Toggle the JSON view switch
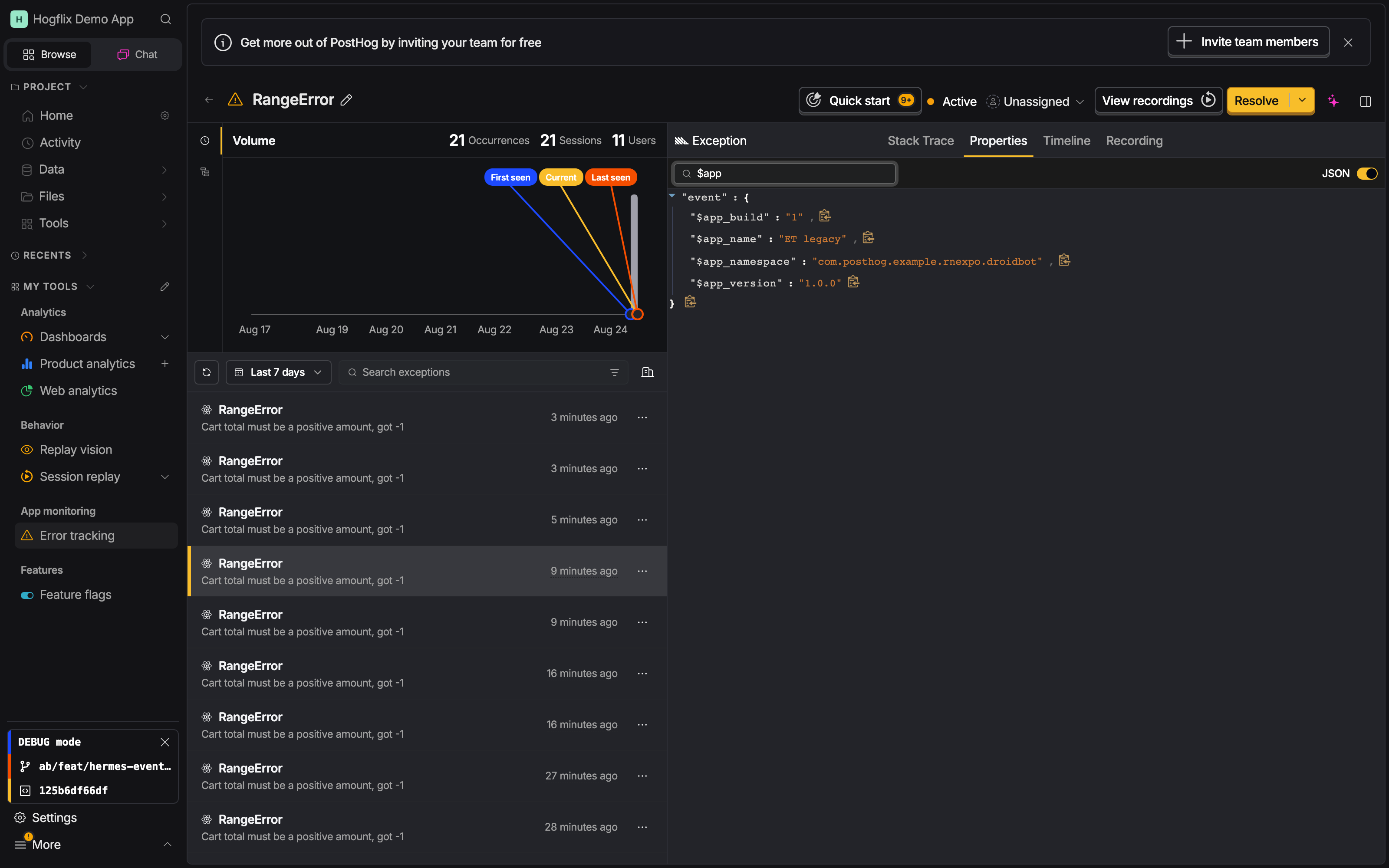Image resolution: width=1389 pixels, height=868 pixels. pyautogui.click(x=1366, y=173)
